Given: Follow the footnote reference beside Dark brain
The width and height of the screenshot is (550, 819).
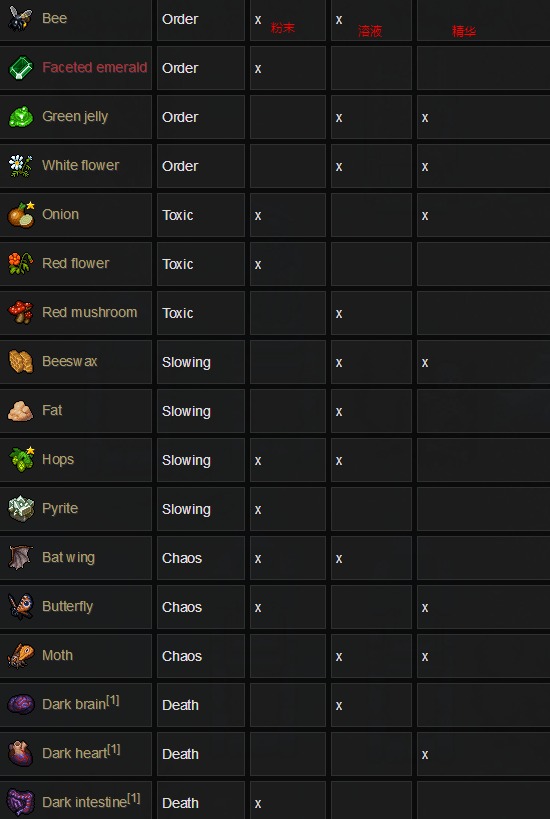Looking at the screenshot, I should pos(113,700).
